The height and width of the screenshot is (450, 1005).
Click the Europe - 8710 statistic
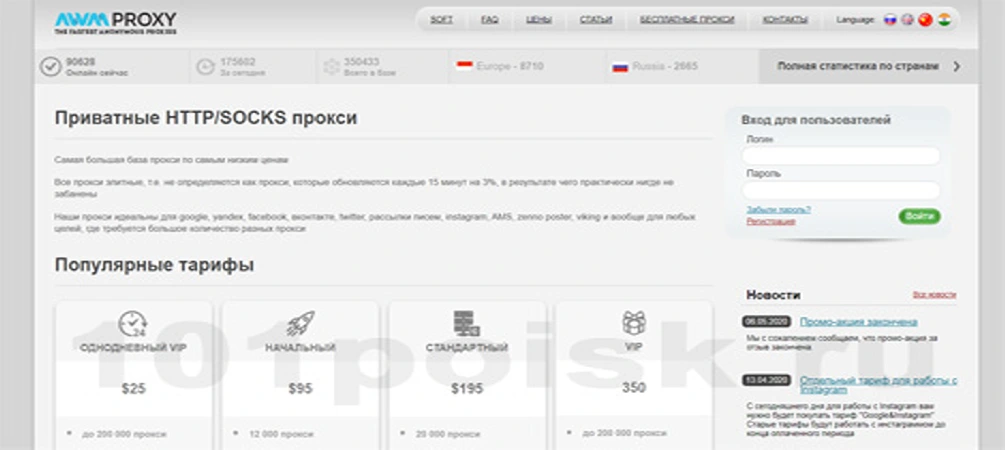(510, 66)
